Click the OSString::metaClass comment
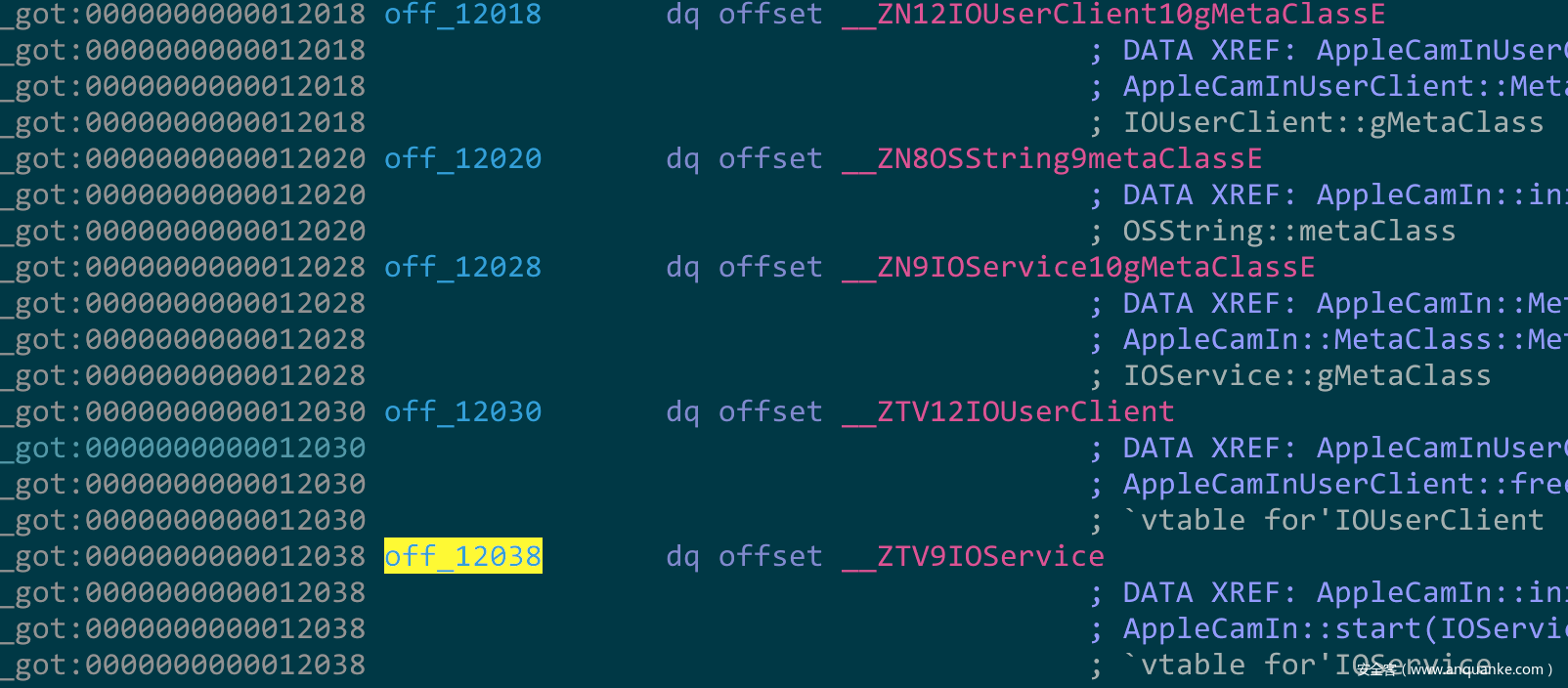 pos(1289,231)
